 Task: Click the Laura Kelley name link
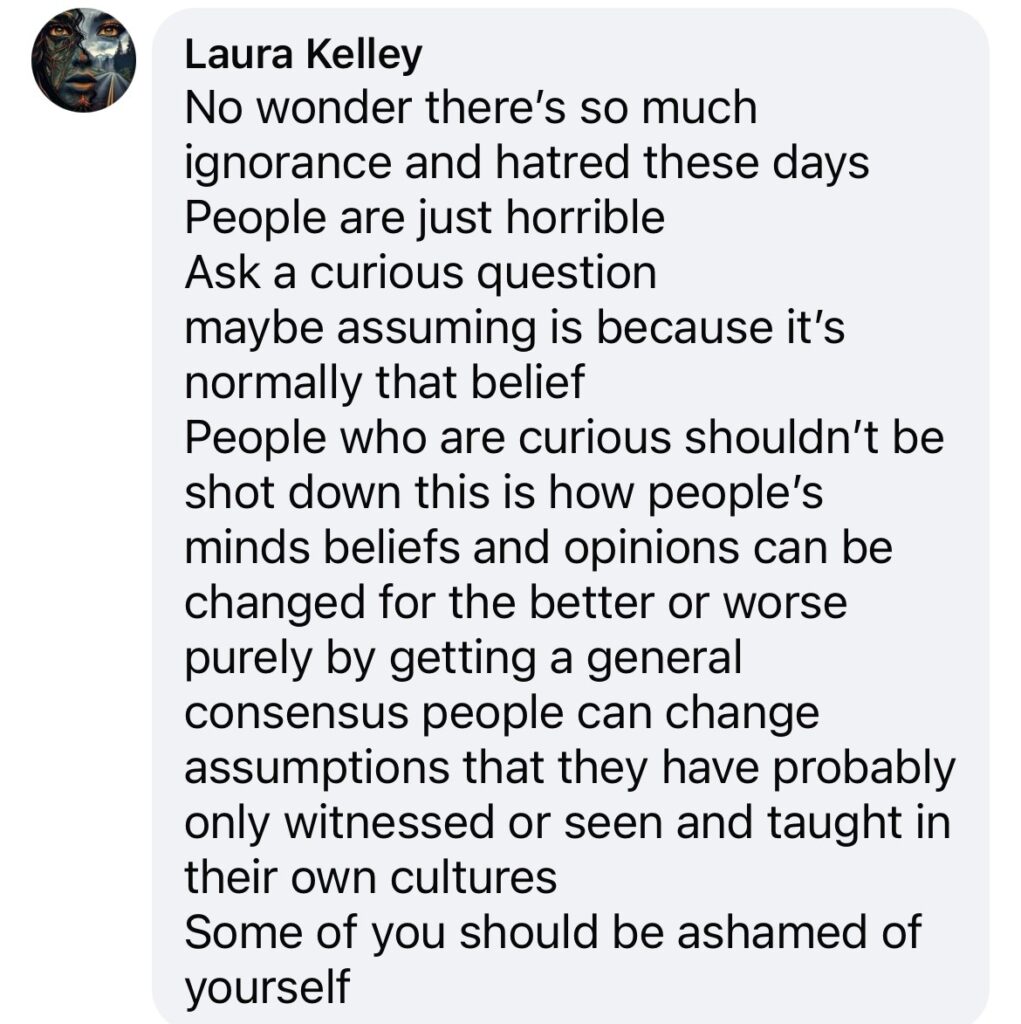click(303, 56)
